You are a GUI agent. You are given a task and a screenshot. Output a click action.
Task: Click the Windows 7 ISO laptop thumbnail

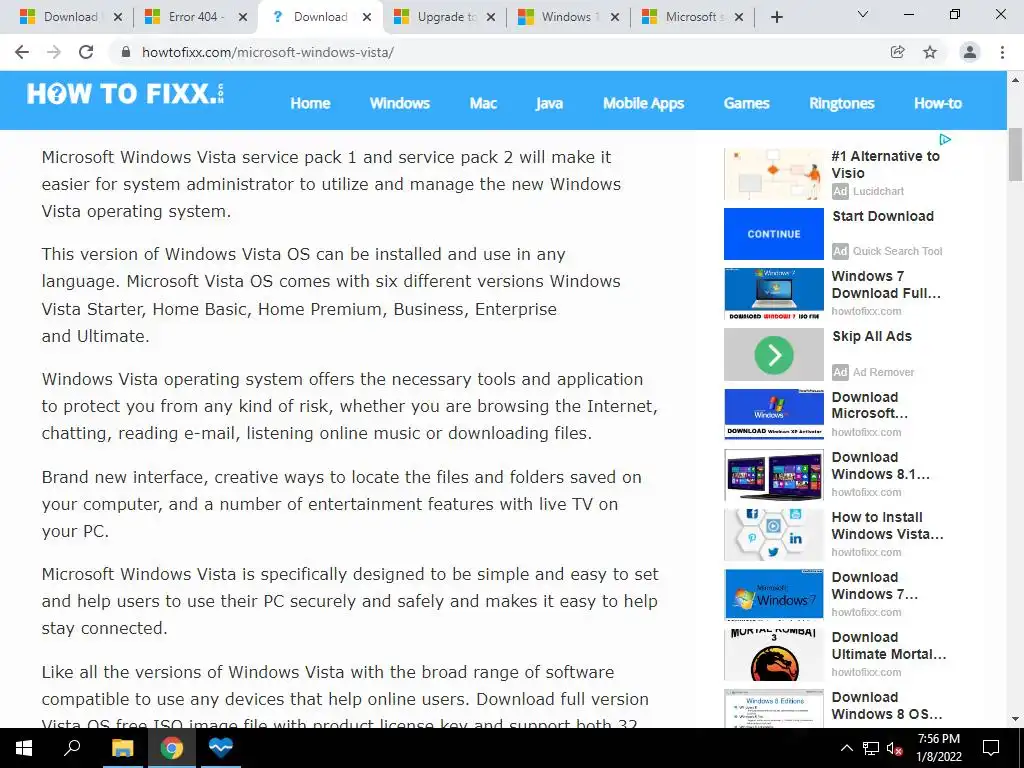click(x=774, y=294)
